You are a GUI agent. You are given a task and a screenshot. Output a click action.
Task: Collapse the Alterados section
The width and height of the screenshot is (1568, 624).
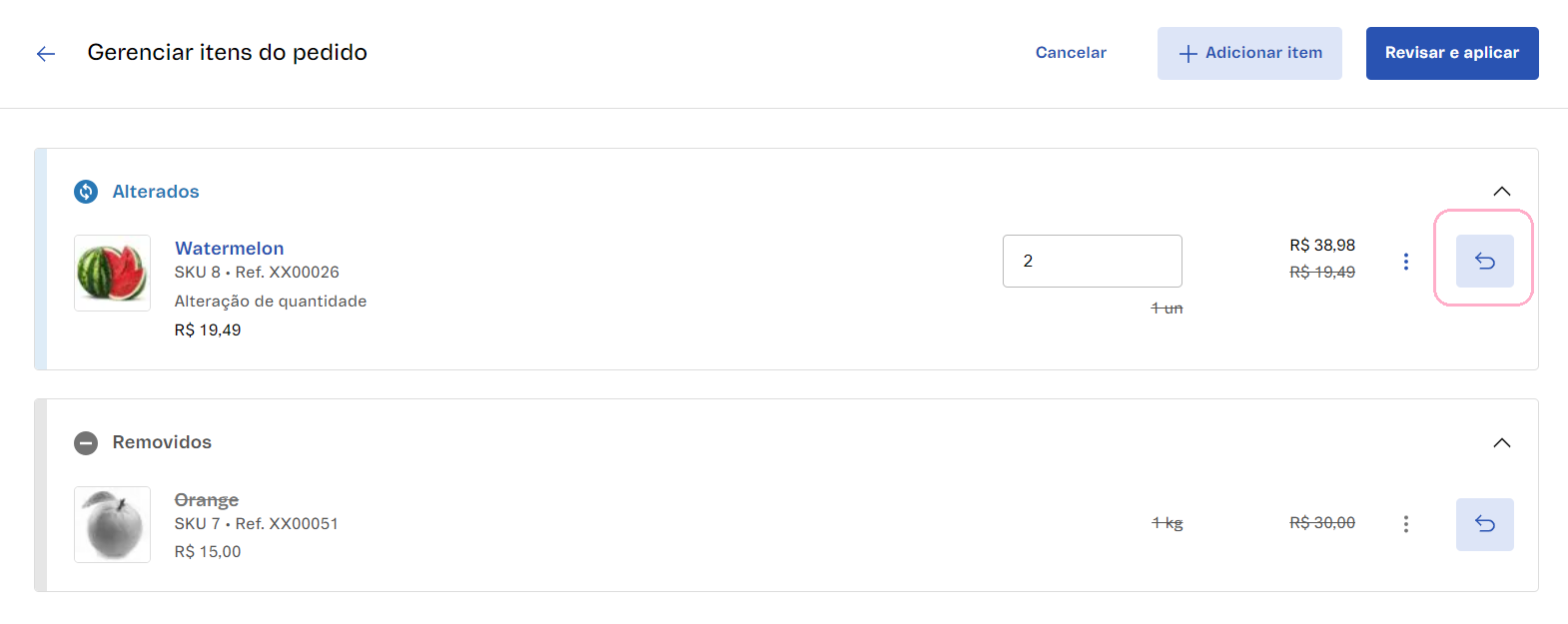tap(1501, 191)
